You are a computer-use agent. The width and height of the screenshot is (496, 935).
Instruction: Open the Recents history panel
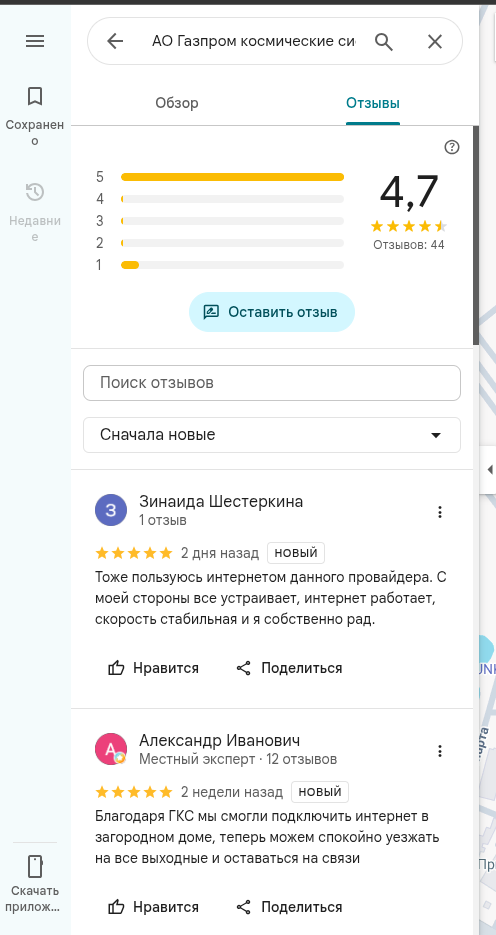coord(35,212)
